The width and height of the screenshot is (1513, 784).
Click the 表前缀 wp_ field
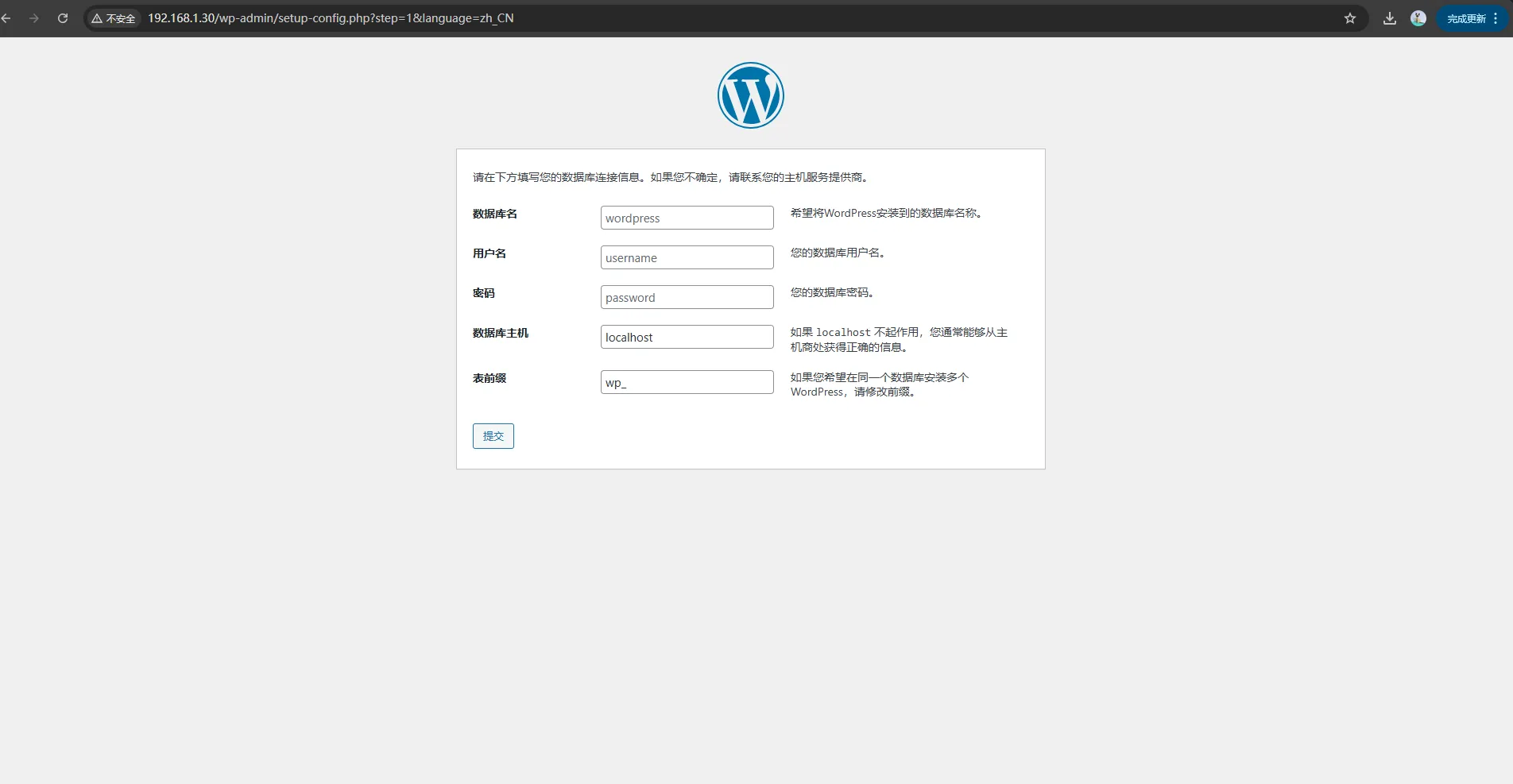click(x=687, y=382)
